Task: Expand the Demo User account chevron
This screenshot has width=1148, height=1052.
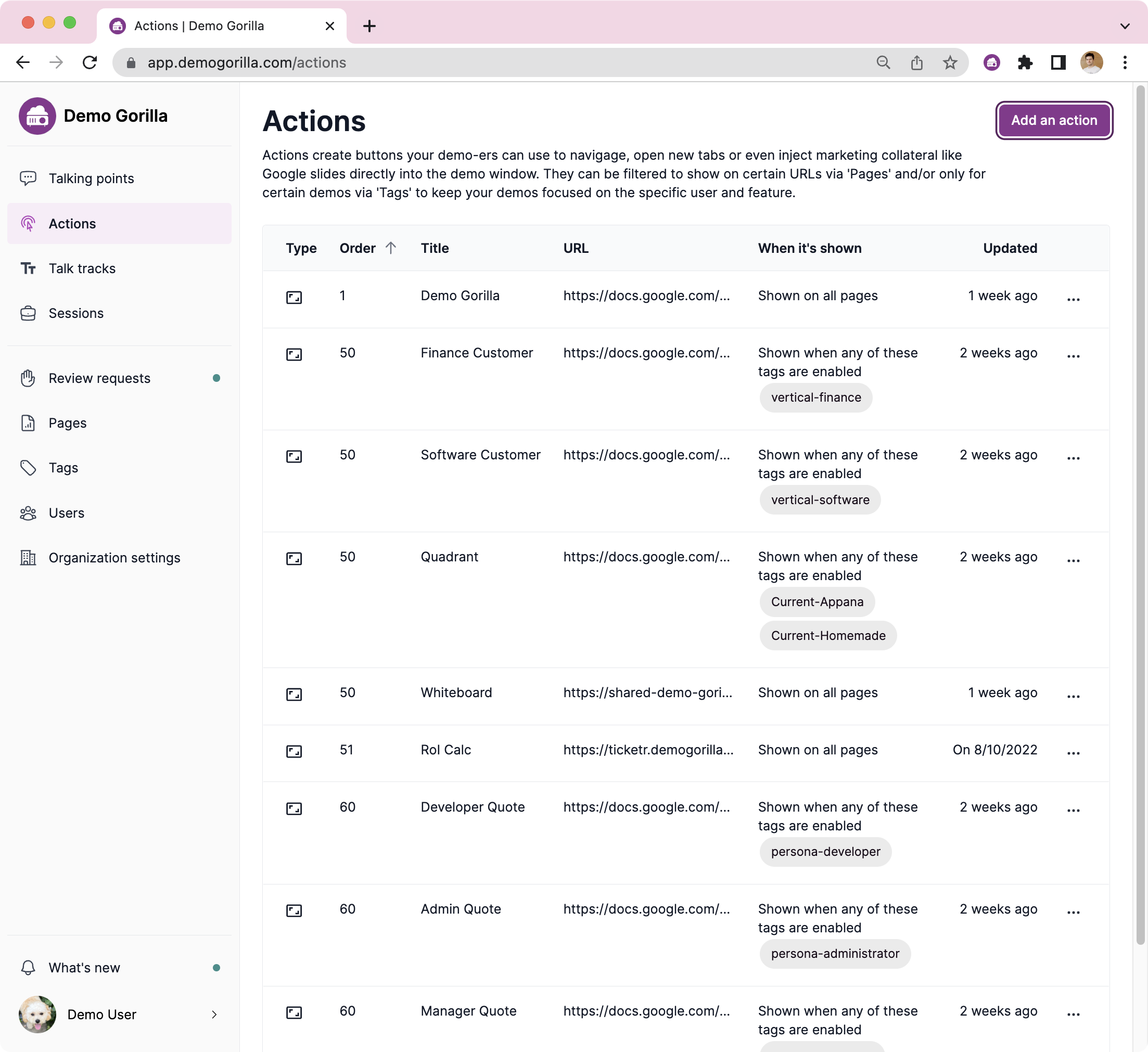Action: (214, 1015)
